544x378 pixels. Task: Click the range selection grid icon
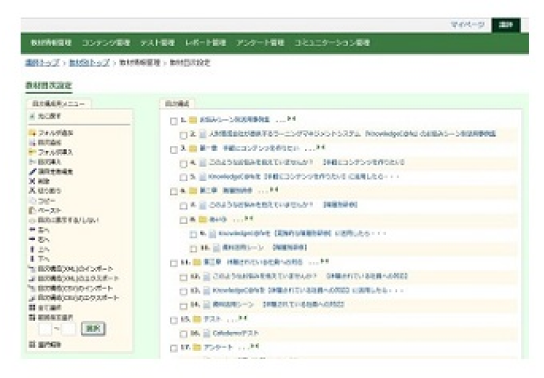pyautogui.click(x=32, y=317)
